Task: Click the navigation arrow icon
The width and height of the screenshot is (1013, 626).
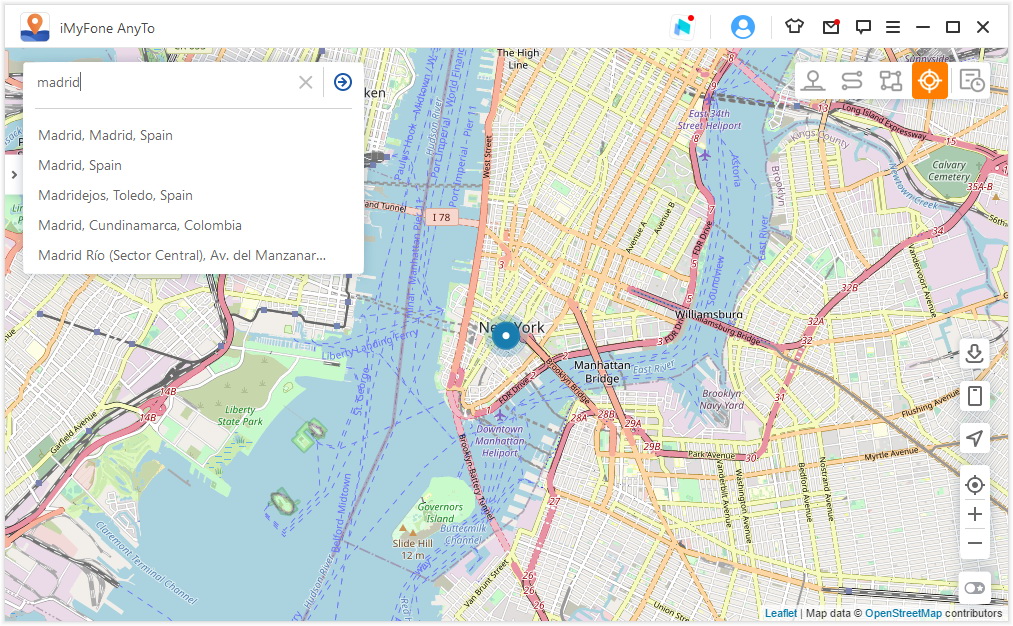Action: pyautogui.click(x=974, y=438)
